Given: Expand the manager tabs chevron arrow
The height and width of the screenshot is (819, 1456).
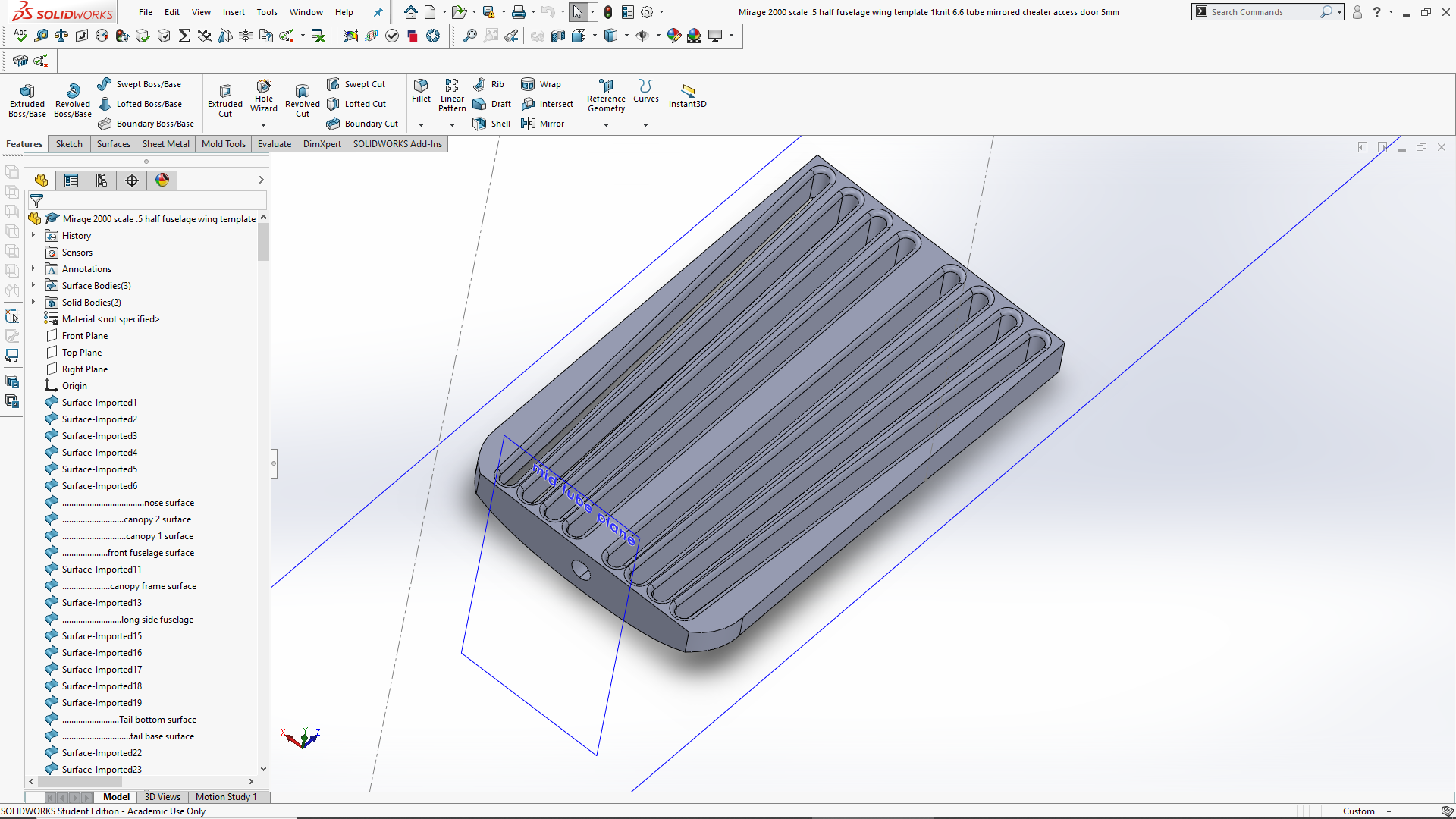Looking at the screenshot, I should coord(261,180).
